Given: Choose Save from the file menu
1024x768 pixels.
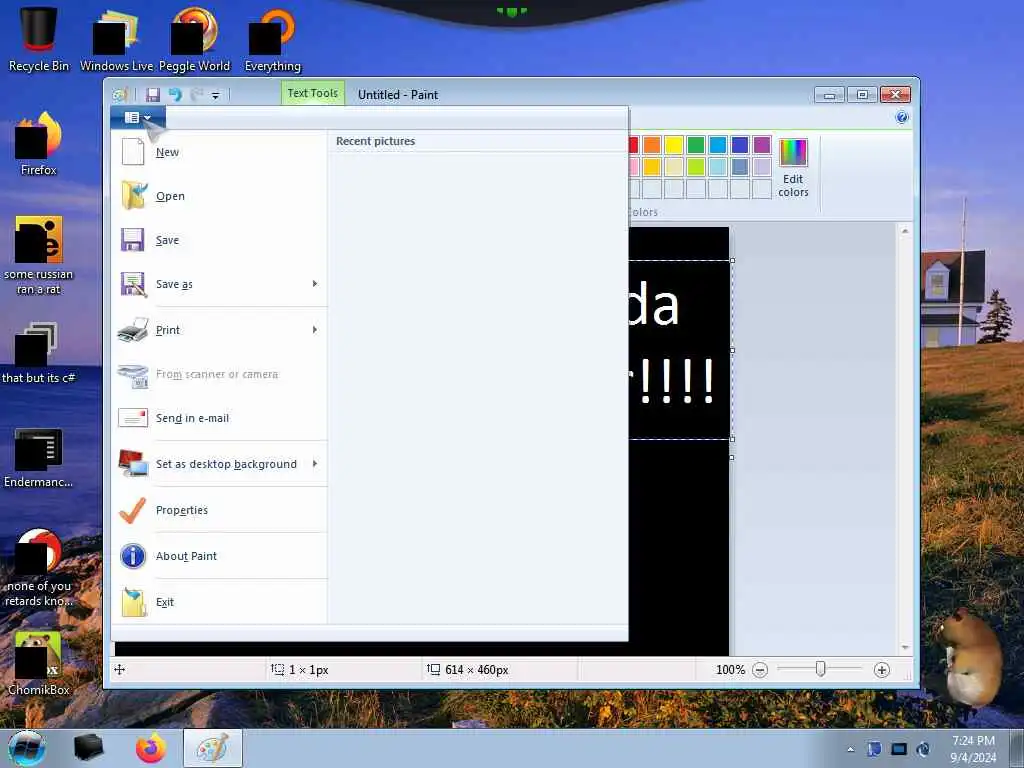Looking at the screenshot, I should click(x=219, y=240).
